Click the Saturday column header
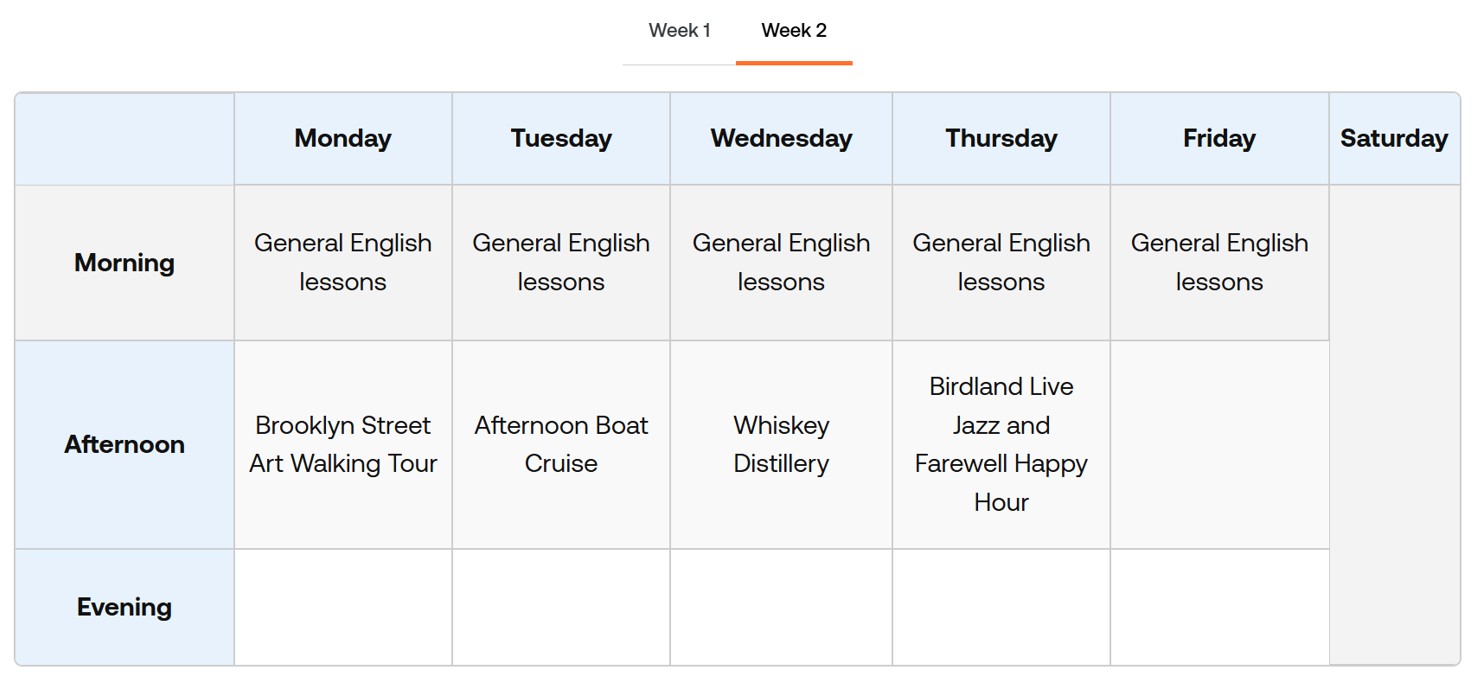This screenshot has height=680, width=1477. tap(1394, 139)
